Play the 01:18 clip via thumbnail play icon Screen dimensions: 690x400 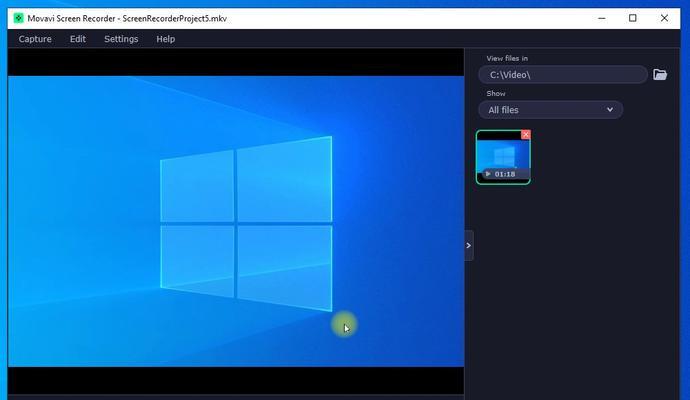click(x=488, y=174)
